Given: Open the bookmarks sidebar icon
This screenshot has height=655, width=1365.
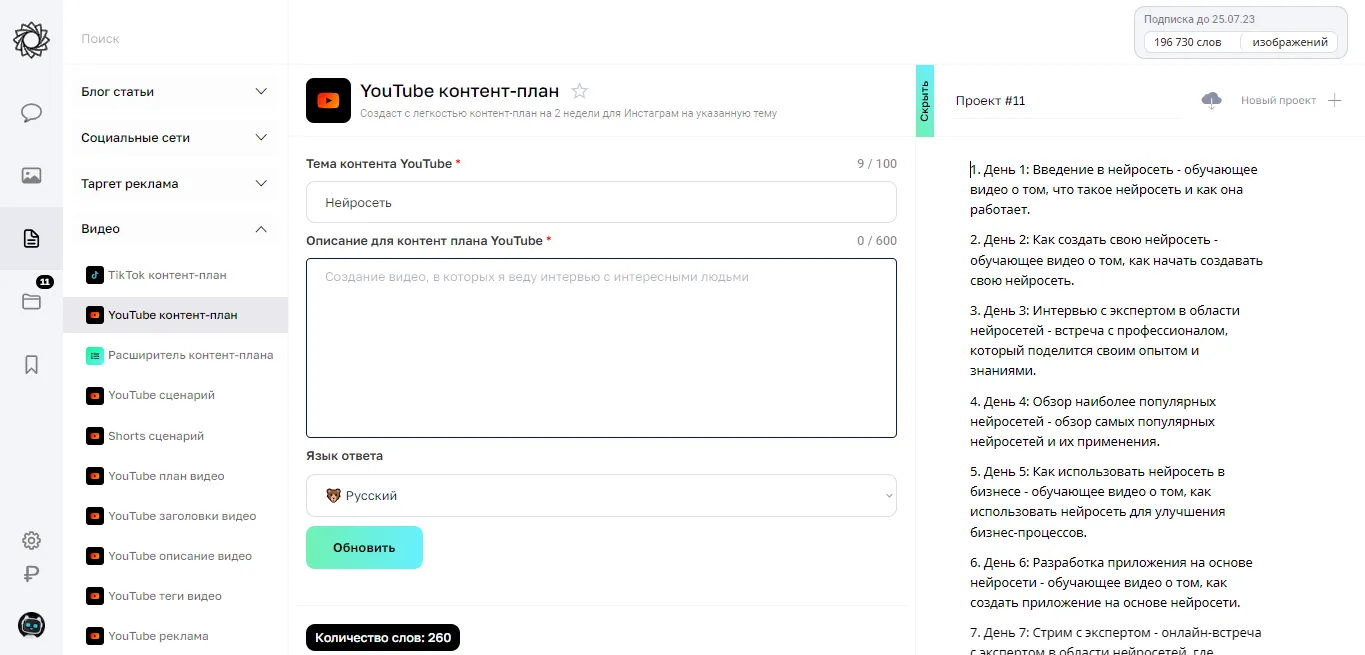Looking at the screenshot, I should [31, 364].
